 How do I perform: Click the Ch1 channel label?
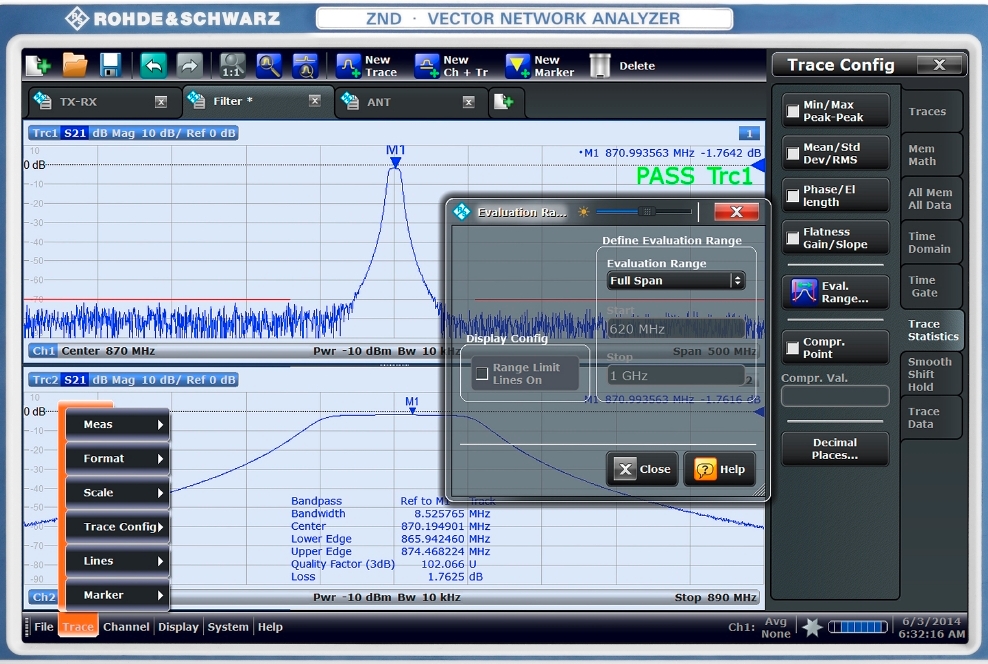(x=43, y=351)
